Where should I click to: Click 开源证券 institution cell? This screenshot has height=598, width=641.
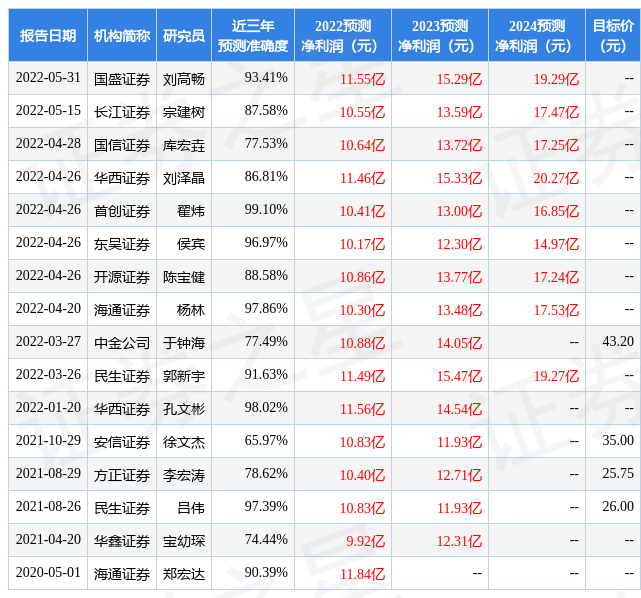pos(122,277)
